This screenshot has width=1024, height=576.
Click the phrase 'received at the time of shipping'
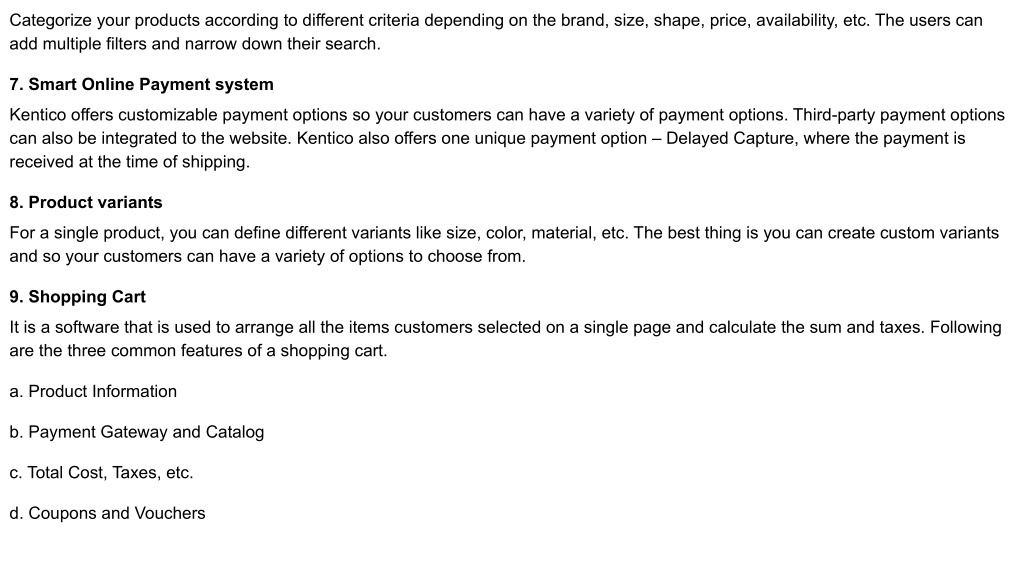[128, 162]
